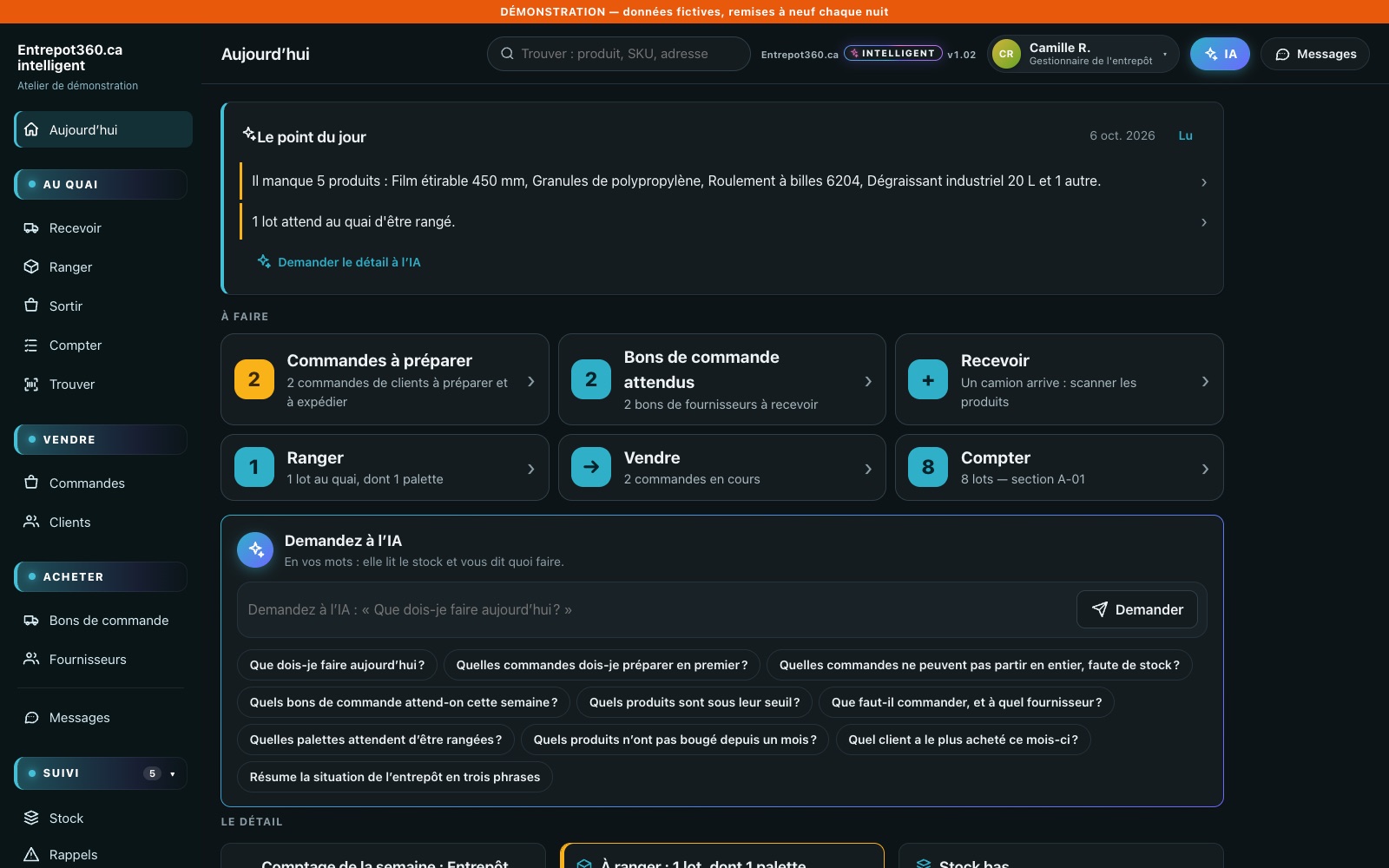
Task: Click the Rappels warning icon
Action: [31, 855]
